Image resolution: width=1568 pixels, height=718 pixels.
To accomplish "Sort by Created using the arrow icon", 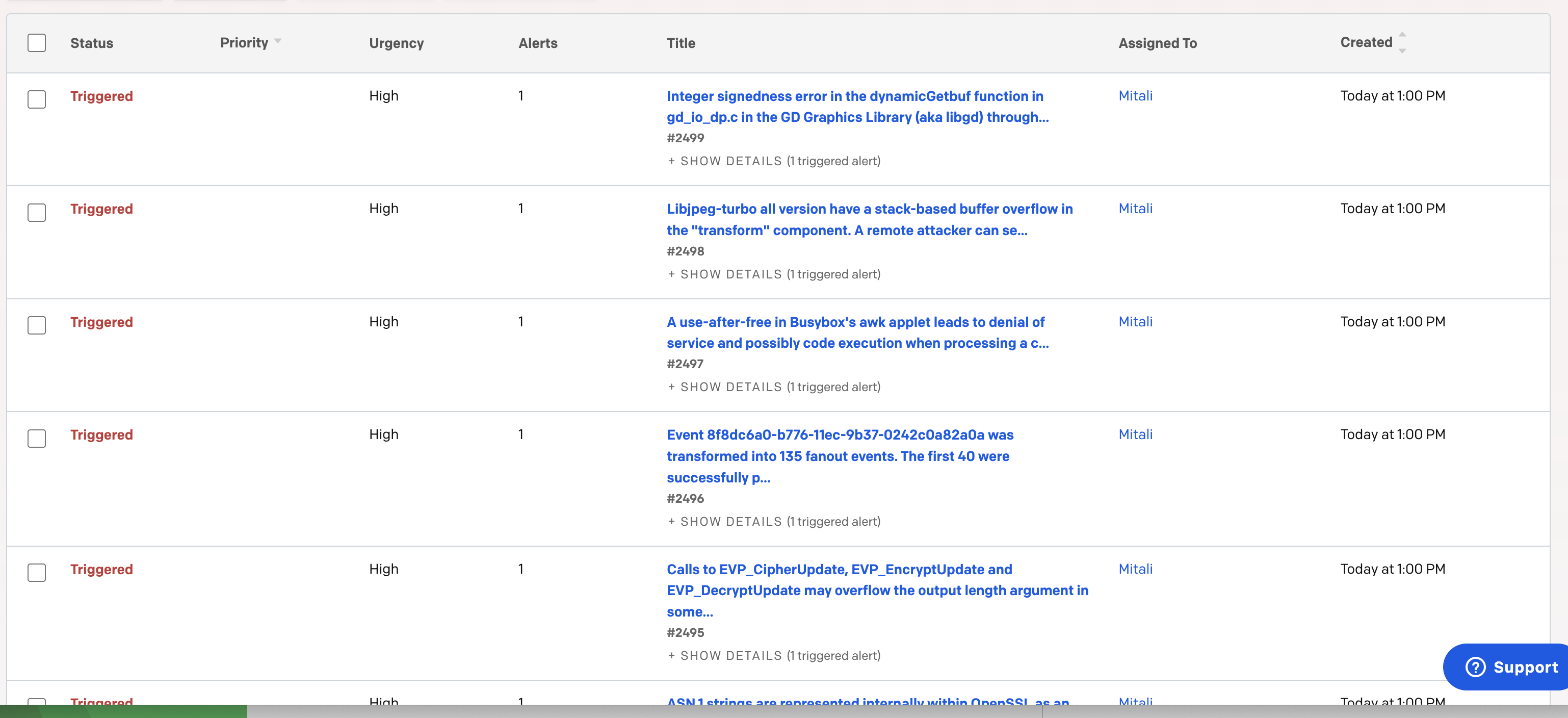I will point(1402,42).
